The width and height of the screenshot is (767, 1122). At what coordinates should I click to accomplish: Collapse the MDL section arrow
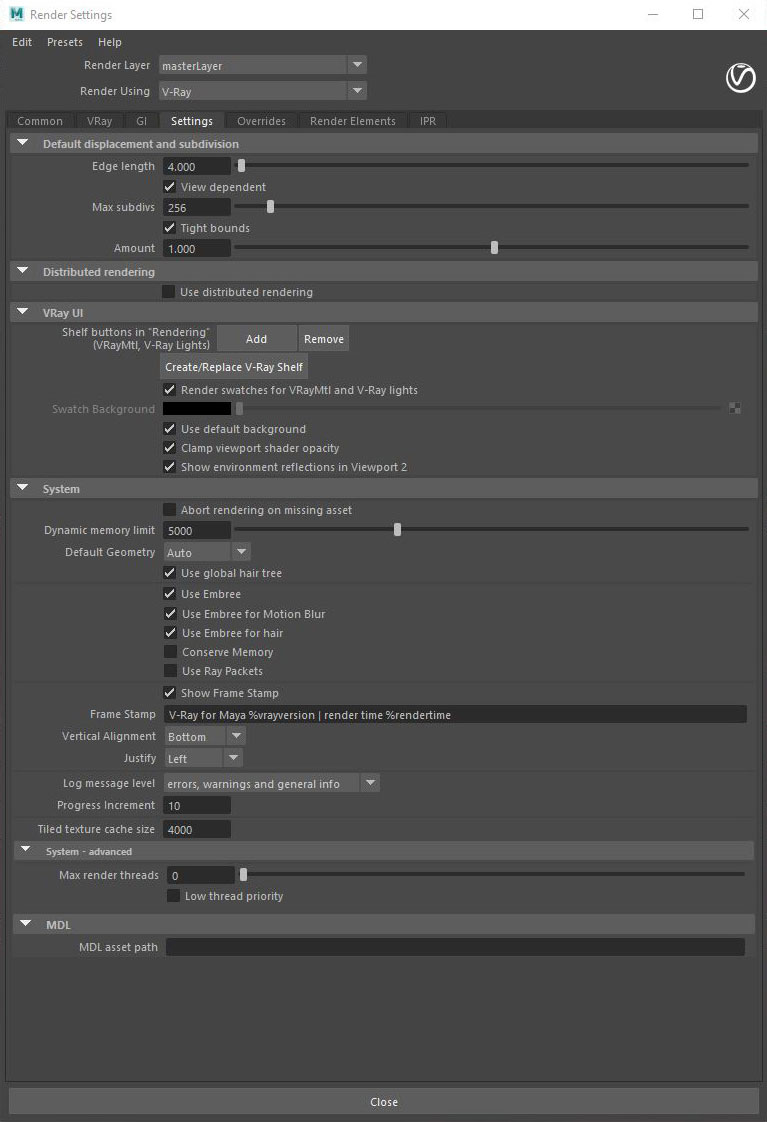pos(23,925)
